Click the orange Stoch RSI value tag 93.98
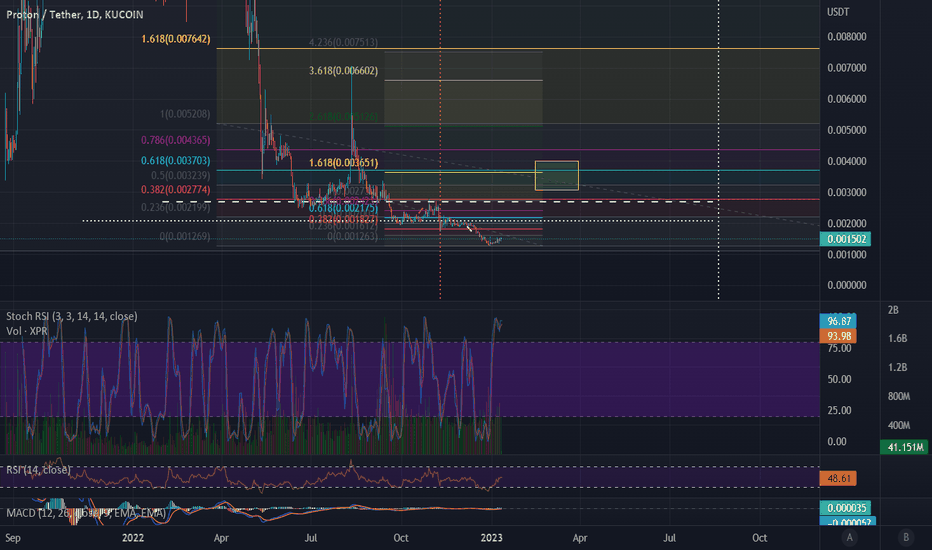This screenshot has width=932, height=550. point(838,336)
